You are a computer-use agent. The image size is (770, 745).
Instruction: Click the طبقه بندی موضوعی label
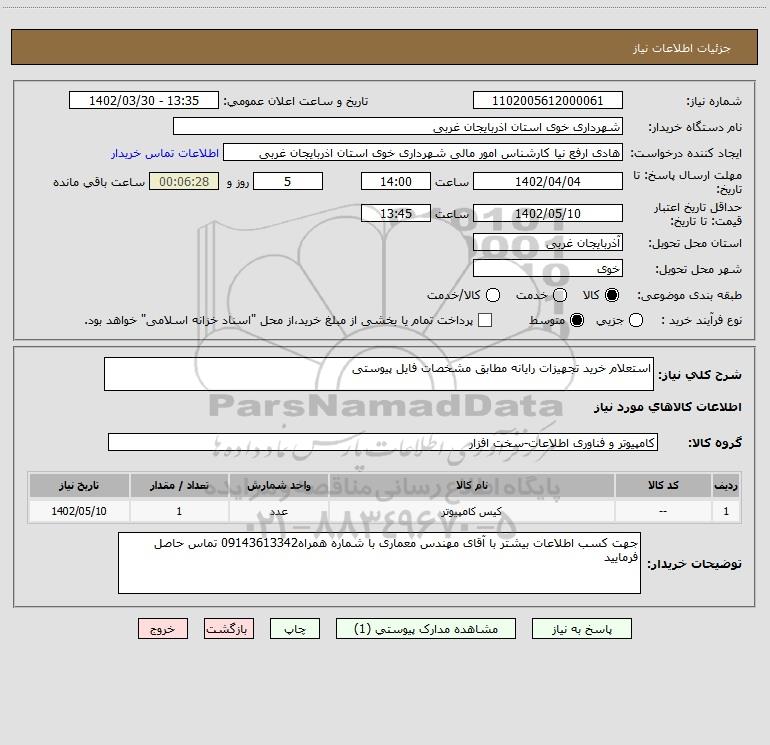pos(689,295)
